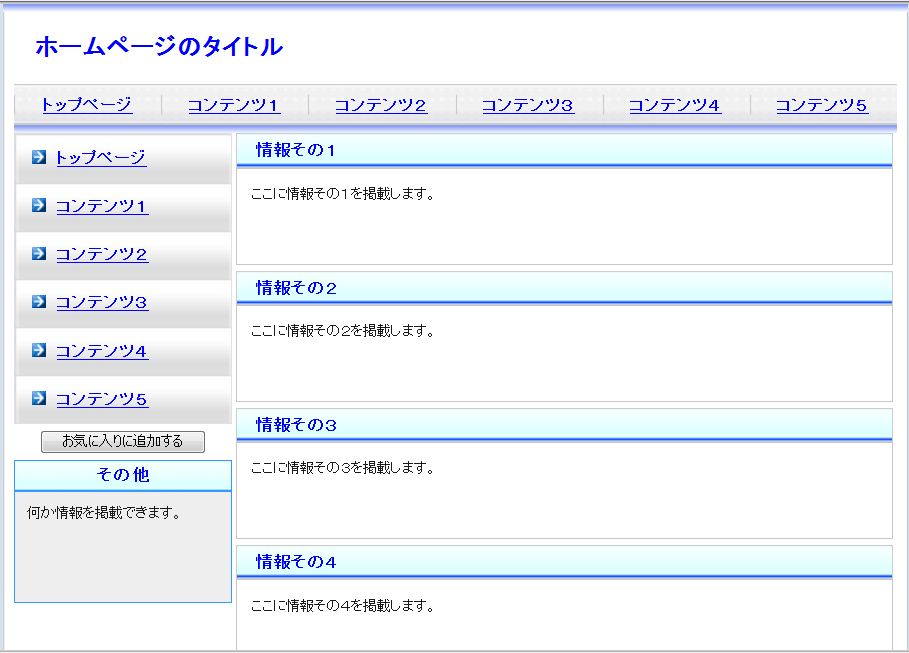Open コンテンツ3 from the top navigation bar
Viewport: 909px width, 653px height.
pos(528,105)
